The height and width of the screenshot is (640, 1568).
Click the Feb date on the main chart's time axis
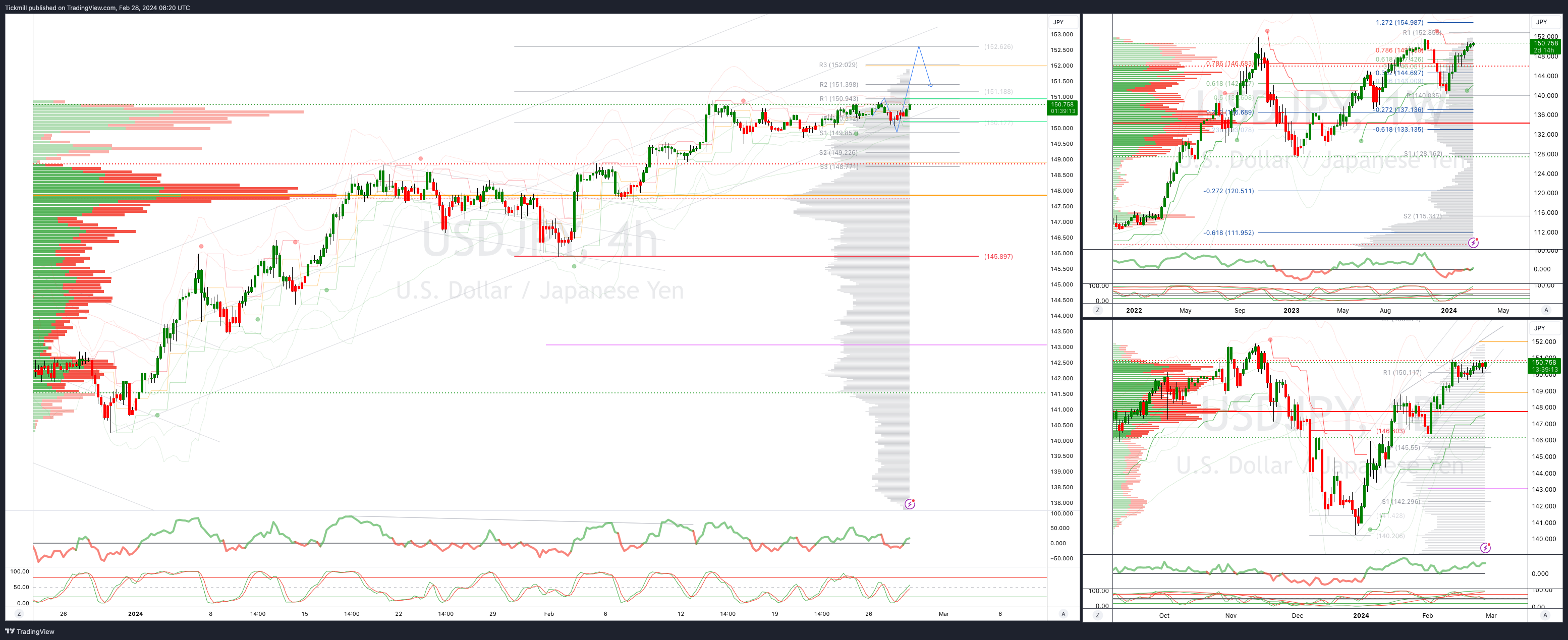coord(549,614)
